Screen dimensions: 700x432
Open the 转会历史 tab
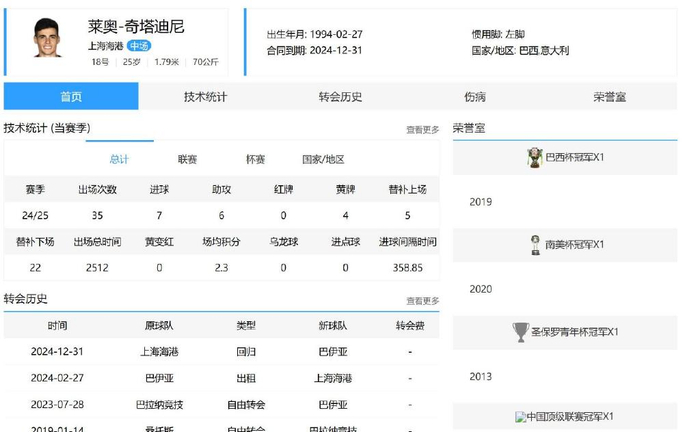340,96
